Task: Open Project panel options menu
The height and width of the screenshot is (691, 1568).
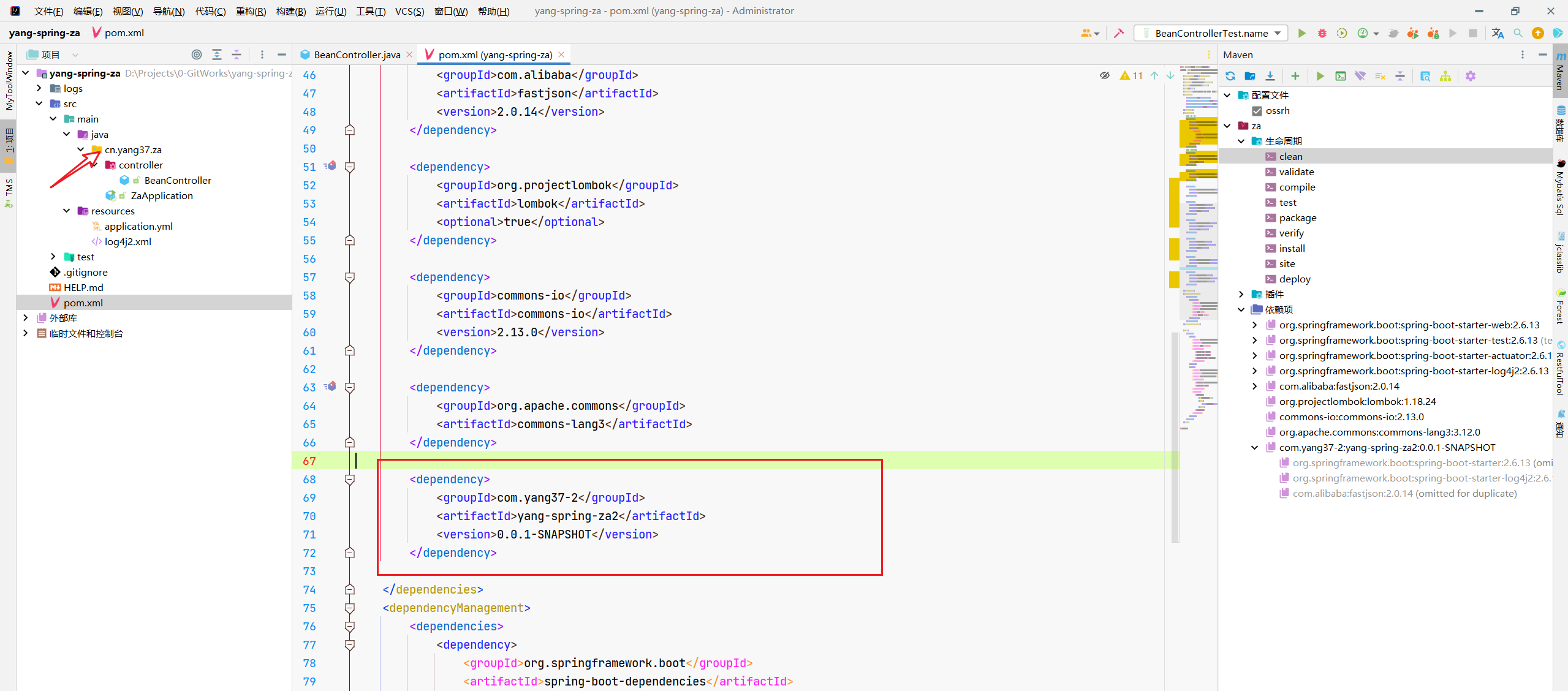Action: [x=262, y=55]
